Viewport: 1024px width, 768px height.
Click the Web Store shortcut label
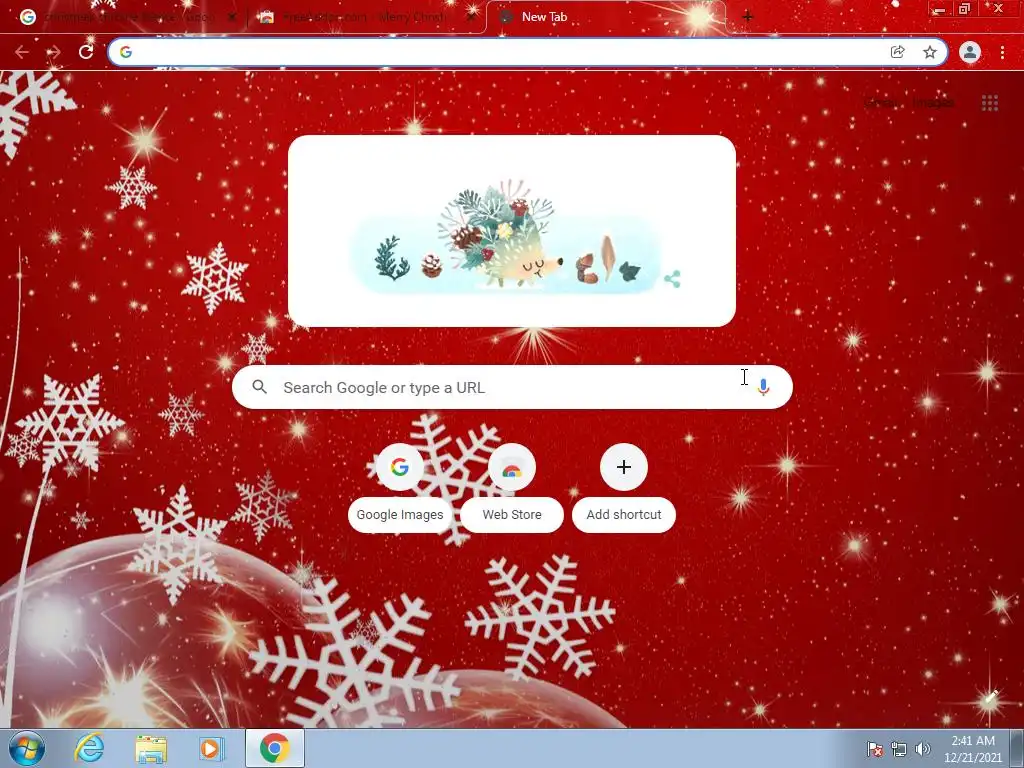coord(512,515)
